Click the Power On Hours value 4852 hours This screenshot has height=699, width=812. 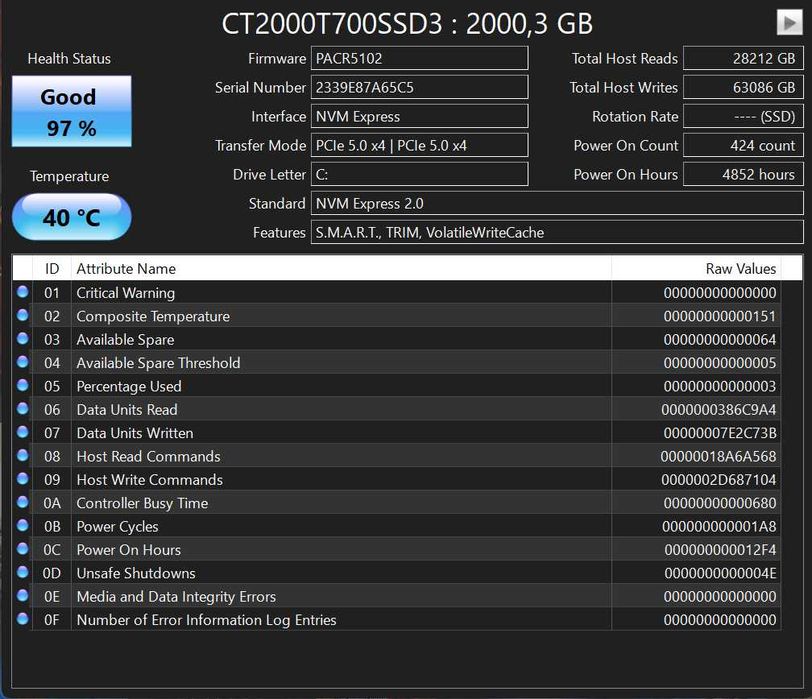[744, 174]
